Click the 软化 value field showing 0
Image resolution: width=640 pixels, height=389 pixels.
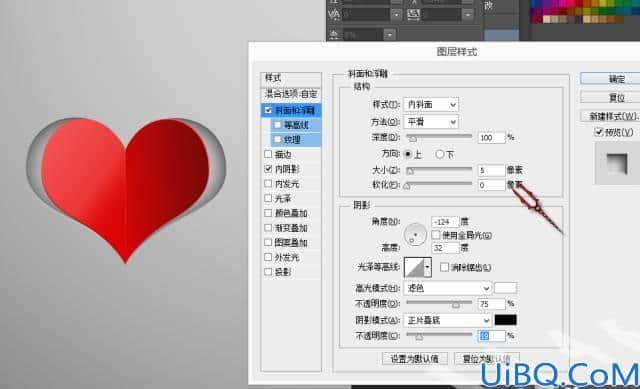(491, 185)
